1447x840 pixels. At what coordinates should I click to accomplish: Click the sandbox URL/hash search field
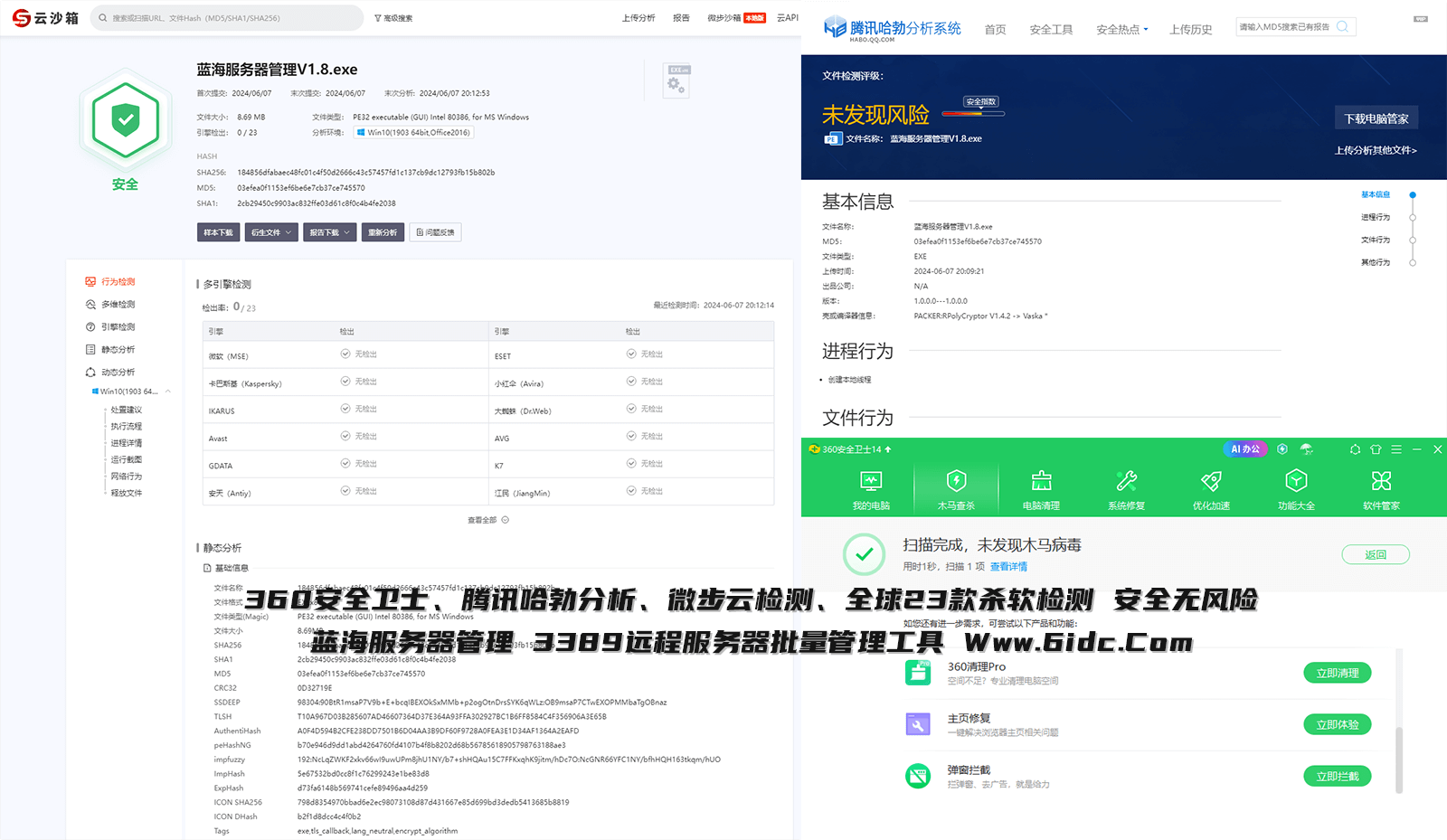tap(227, 18)
